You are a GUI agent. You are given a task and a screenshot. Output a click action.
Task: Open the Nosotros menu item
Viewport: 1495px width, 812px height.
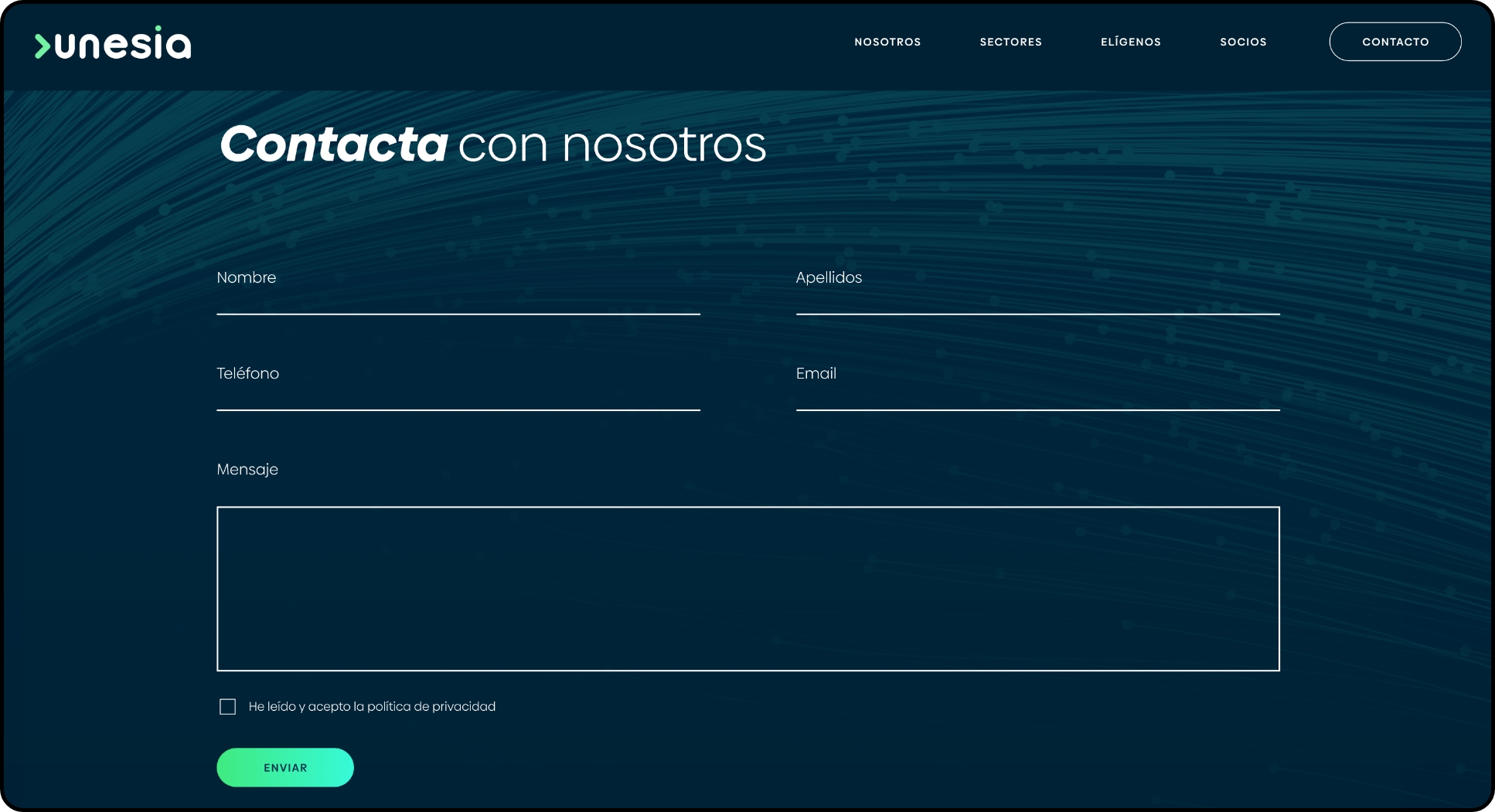[x=887, y=42]
